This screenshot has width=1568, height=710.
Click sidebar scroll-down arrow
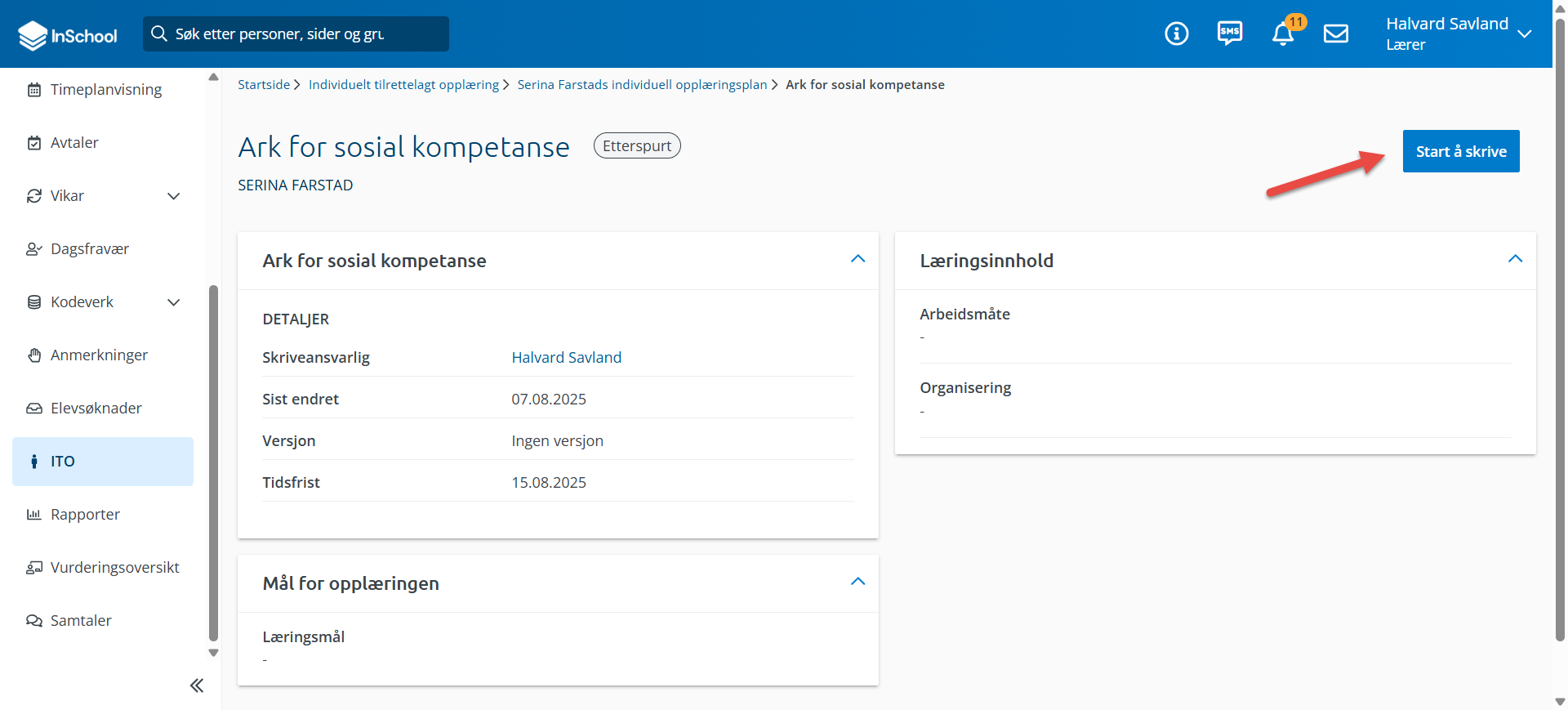[214, 653]
